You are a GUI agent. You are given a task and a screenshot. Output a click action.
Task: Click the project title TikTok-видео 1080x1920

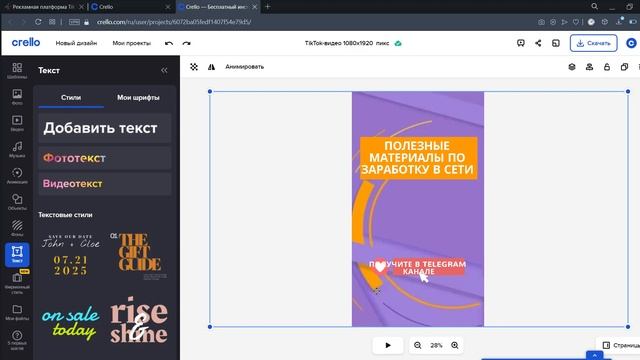point(347,43)
